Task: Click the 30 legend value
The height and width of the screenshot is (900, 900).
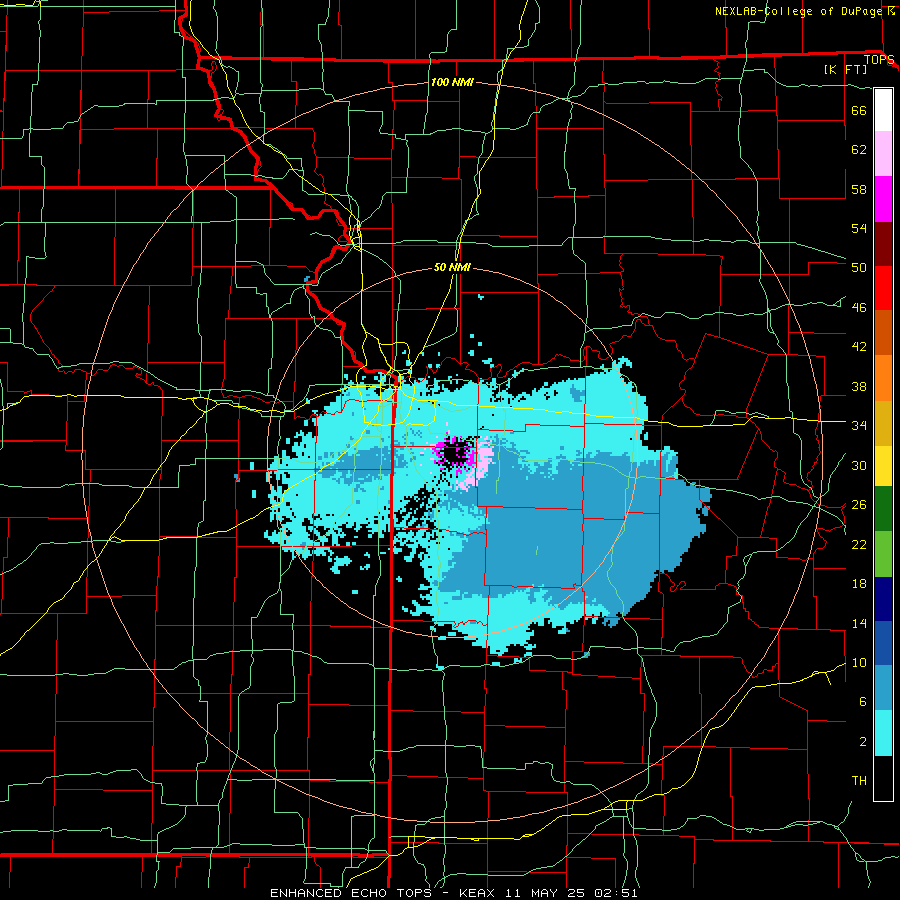Action: pyautogui.click(x=859, y=465)
